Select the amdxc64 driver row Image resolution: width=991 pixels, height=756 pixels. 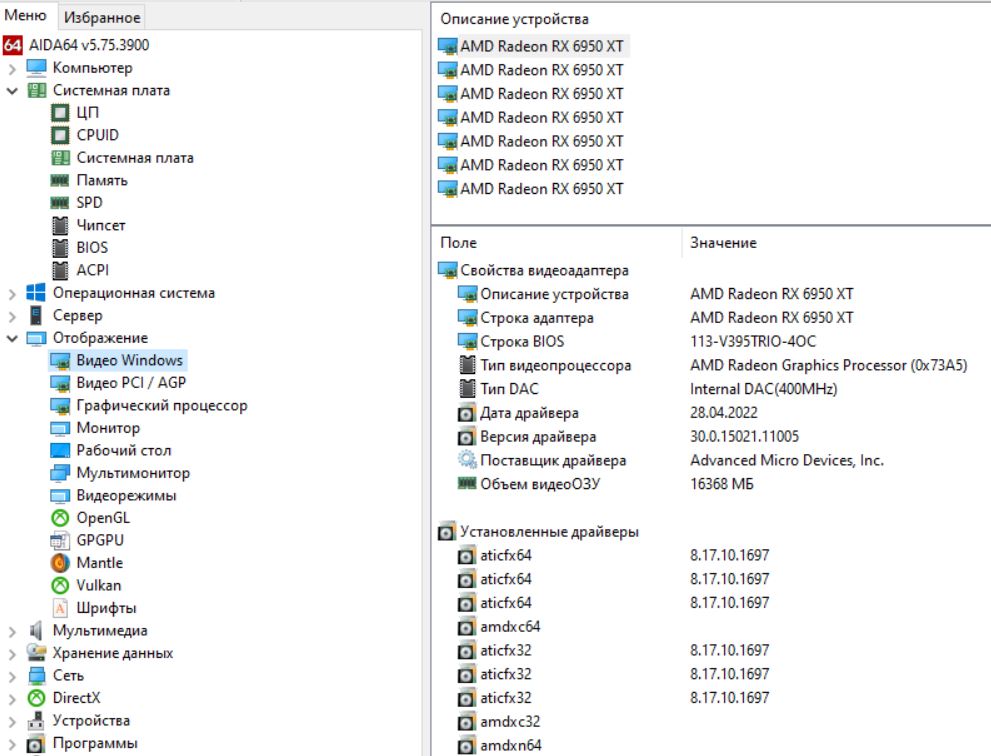coord(510,627)
